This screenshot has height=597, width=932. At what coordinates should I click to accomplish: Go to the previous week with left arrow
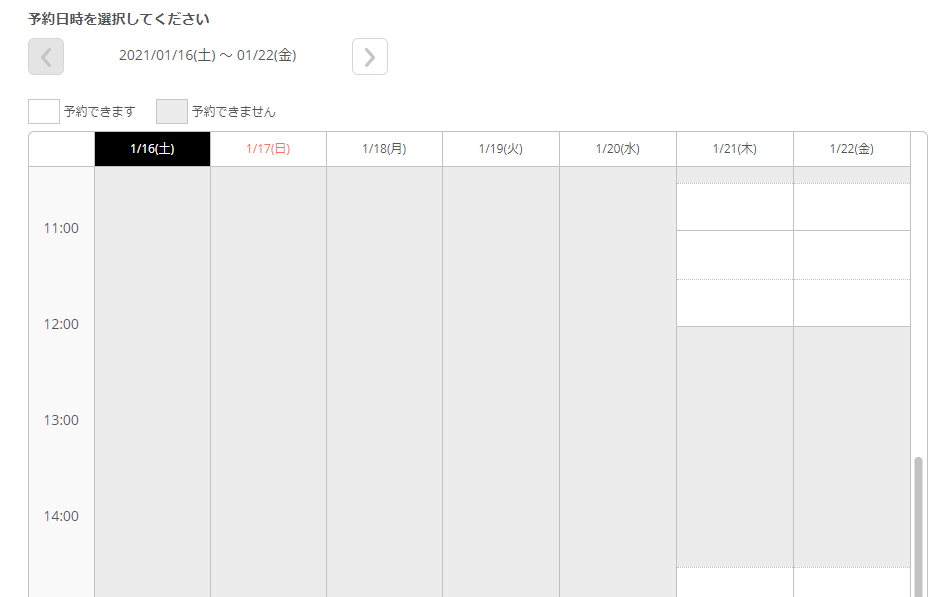(46, 56)
